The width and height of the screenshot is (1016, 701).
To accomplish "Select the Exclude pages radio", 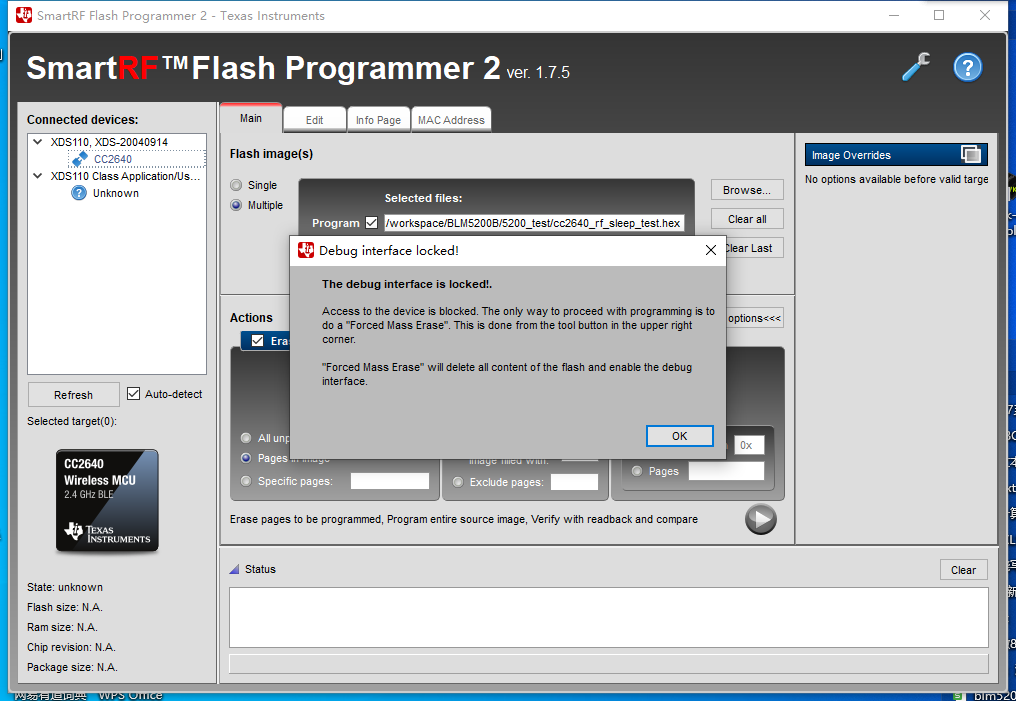I will (x=458, y=482).
